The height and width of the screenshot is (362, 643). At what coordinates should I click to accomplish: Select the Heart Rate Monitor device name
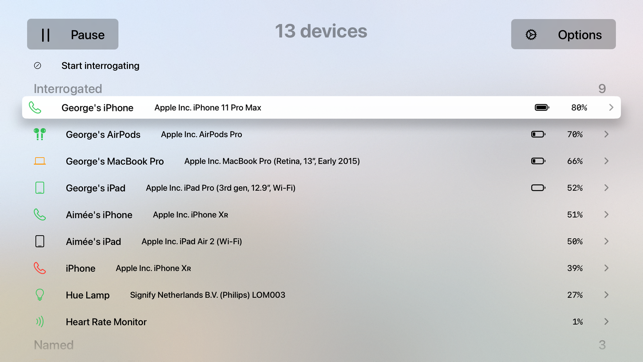[x=106, y=322]
